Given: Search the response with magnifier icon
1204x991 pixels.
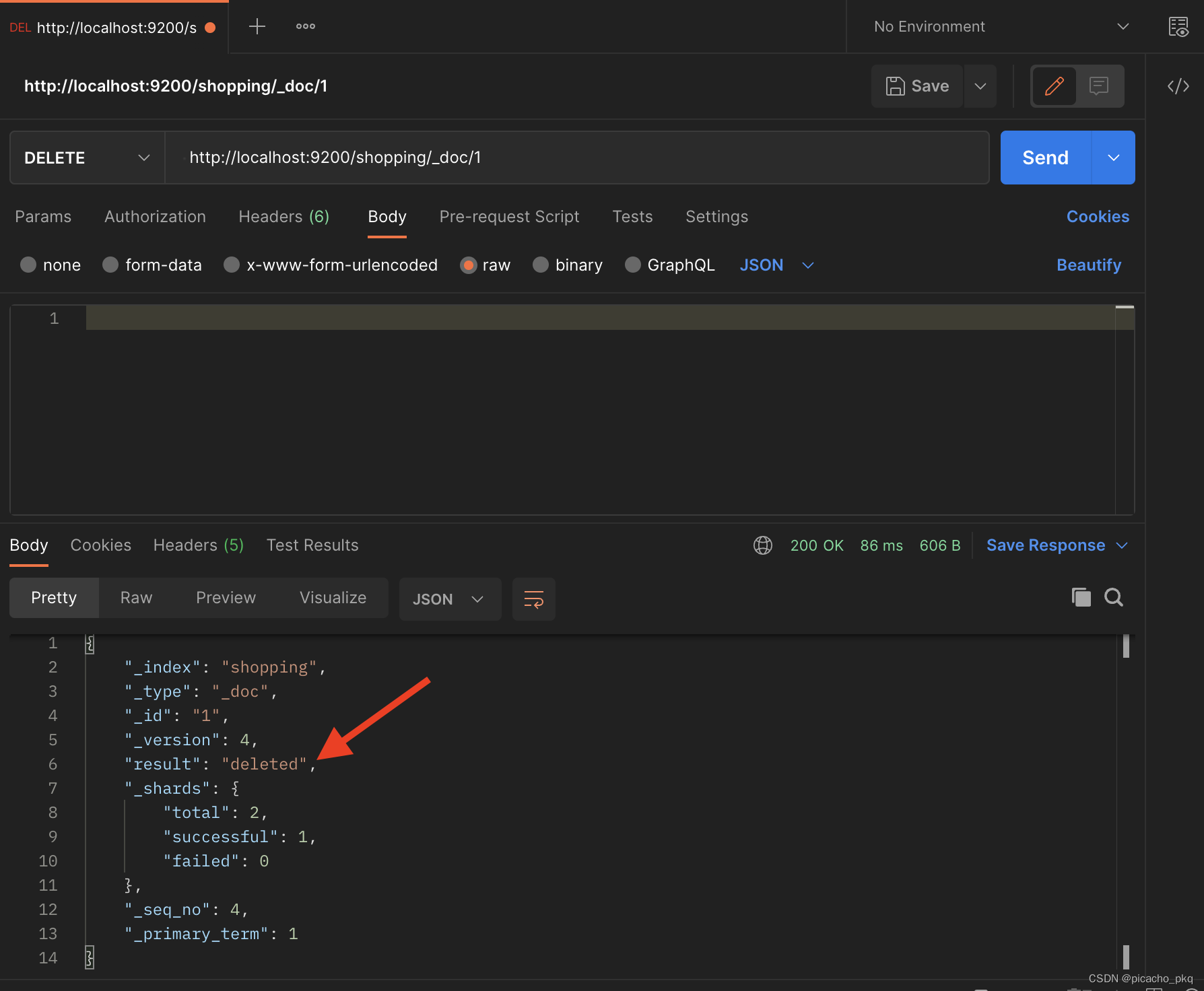Looking at the screenshot, I should [x=1114, y=597].
